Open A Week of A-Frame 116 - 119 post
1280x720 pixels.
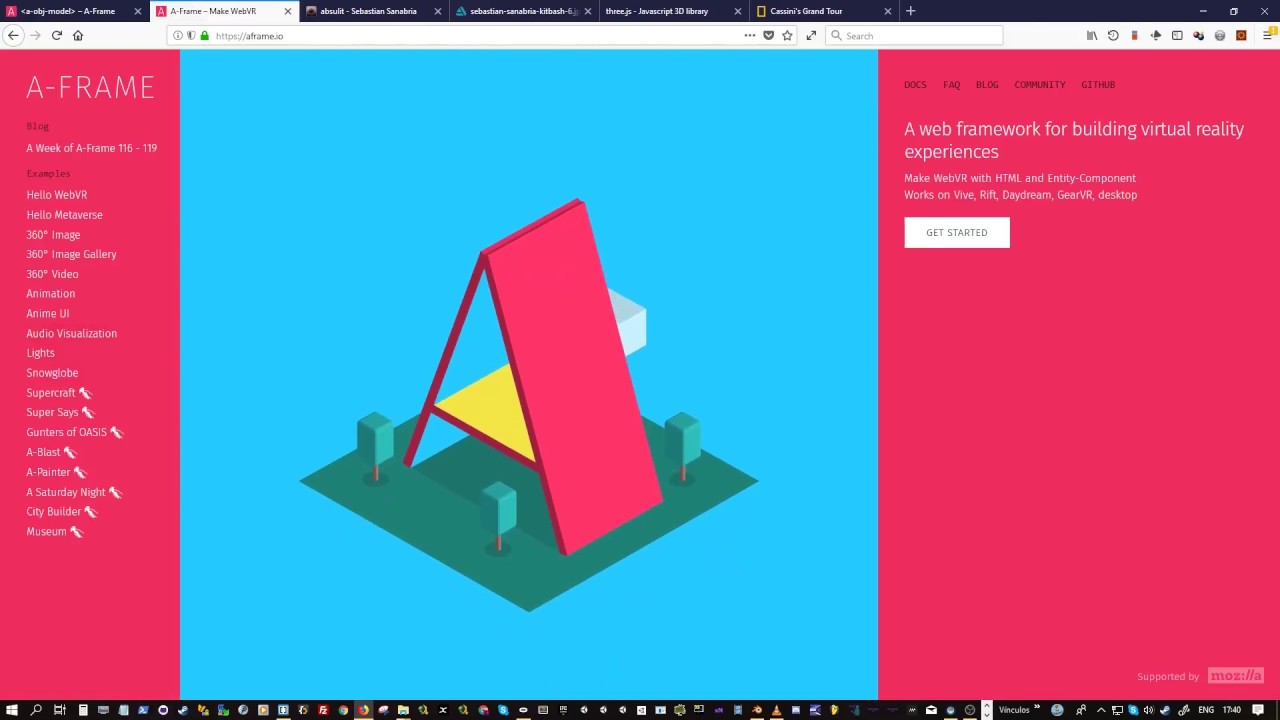(x=92, y=148)
